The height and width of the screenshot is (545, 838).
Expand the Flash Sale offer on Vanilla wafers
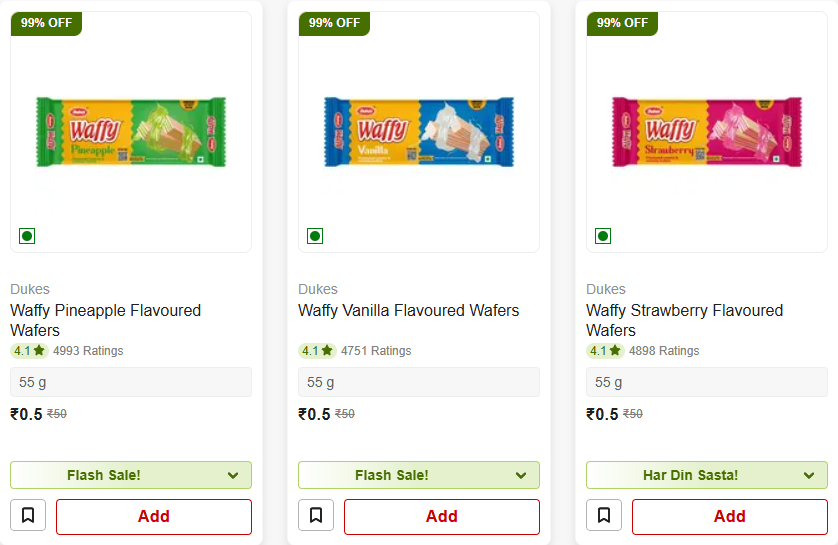click(x=419, y=475)
